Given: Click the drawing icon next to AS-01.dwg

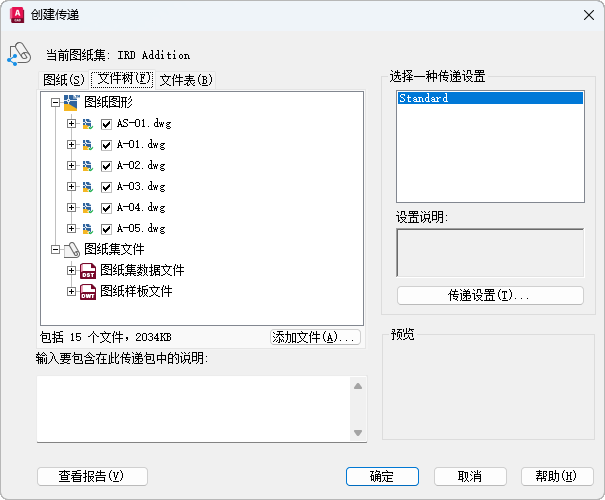Looking at the screenshot, I should tap(88, 124).
